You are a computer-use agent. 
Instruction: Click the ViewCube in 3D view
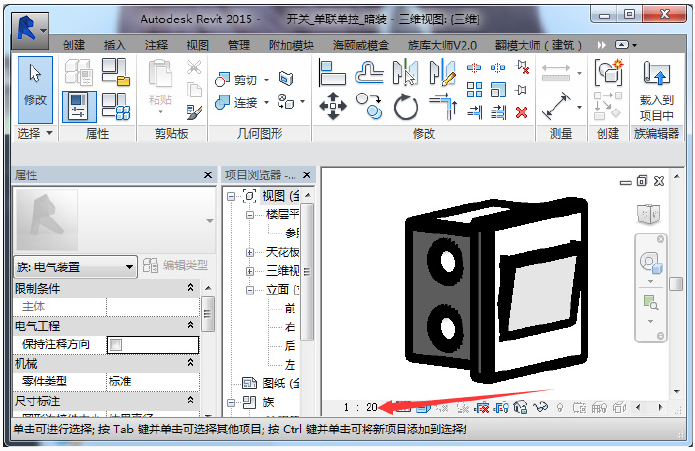(649, 214)
